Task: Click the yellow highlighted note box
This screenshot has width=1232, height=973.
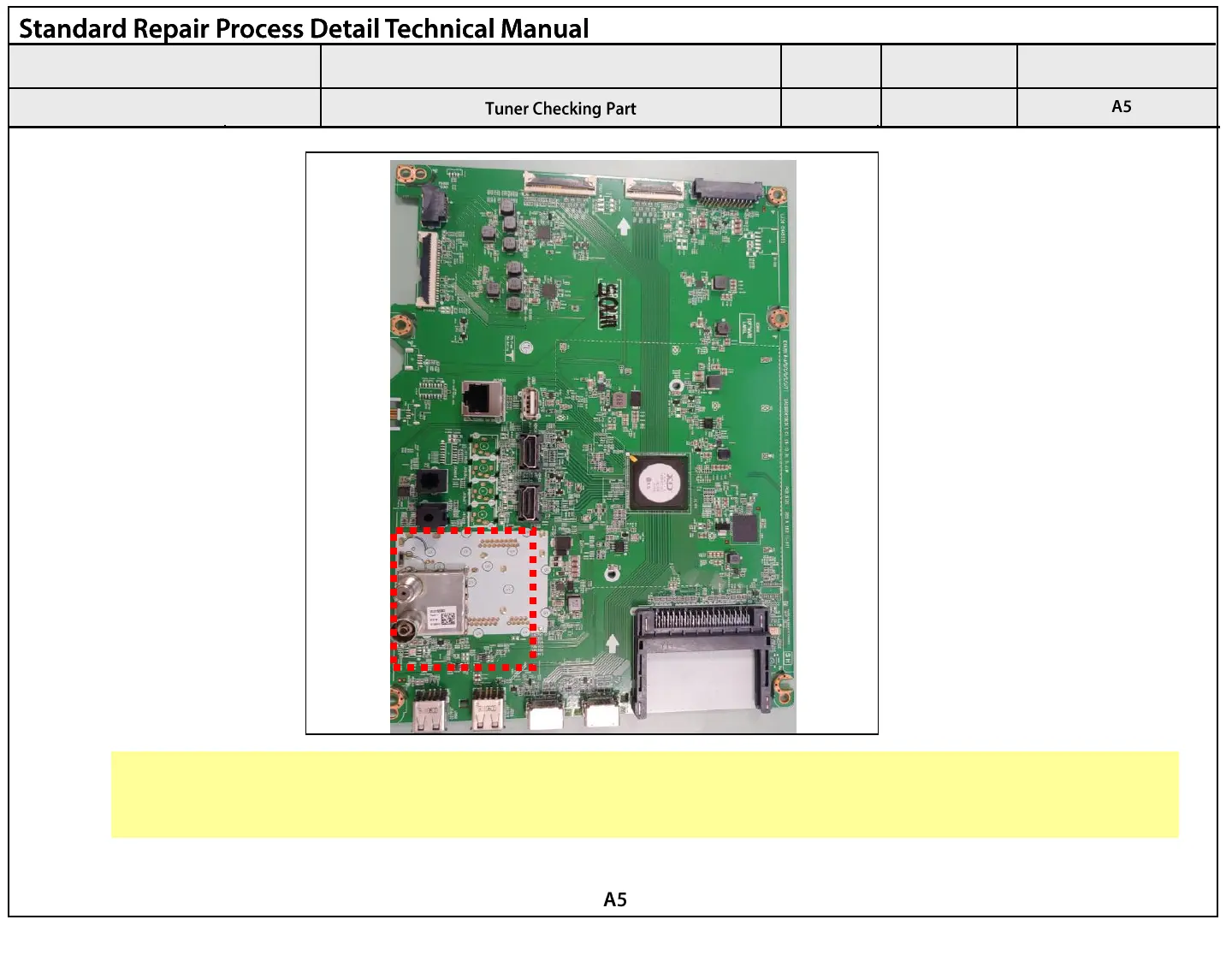Action: point(645,795)
